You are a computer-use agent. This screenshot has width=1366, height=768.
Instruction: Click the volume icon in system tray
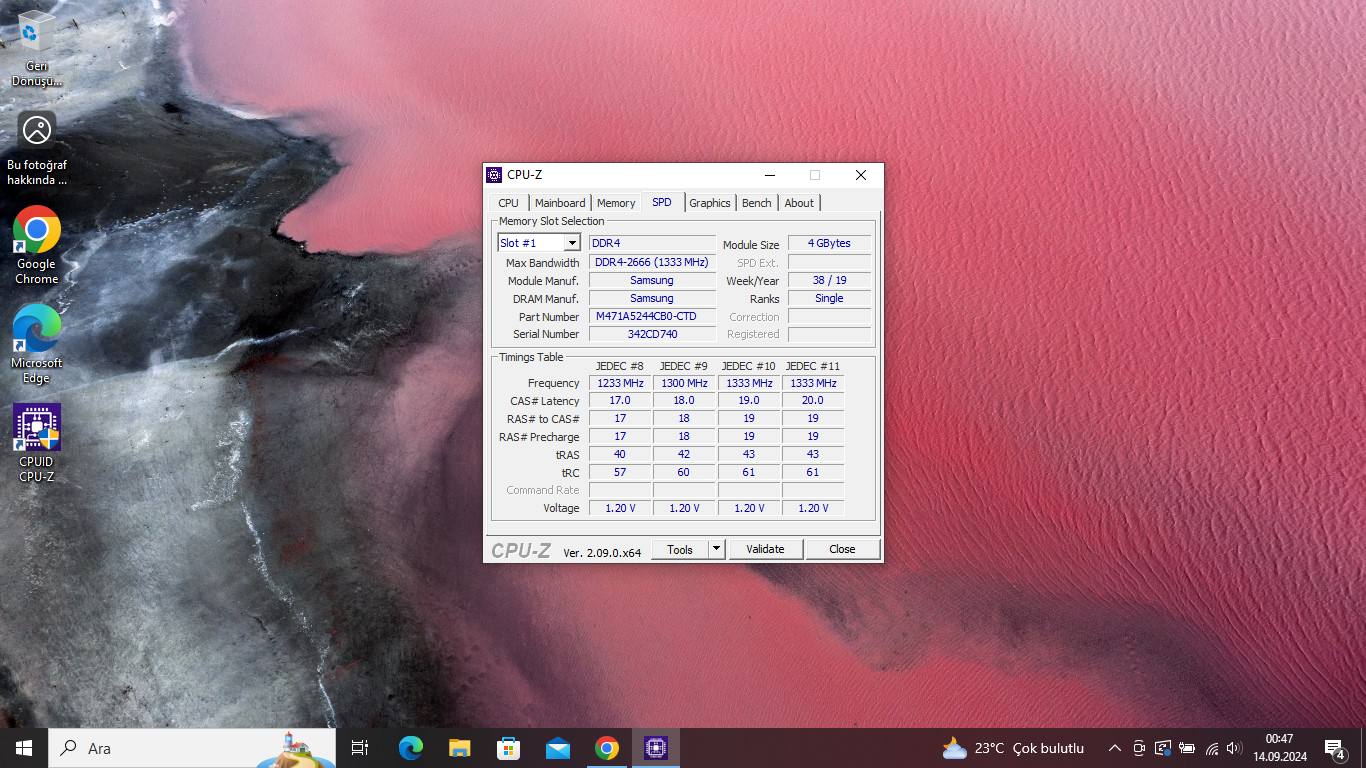tap(1233, 748)
